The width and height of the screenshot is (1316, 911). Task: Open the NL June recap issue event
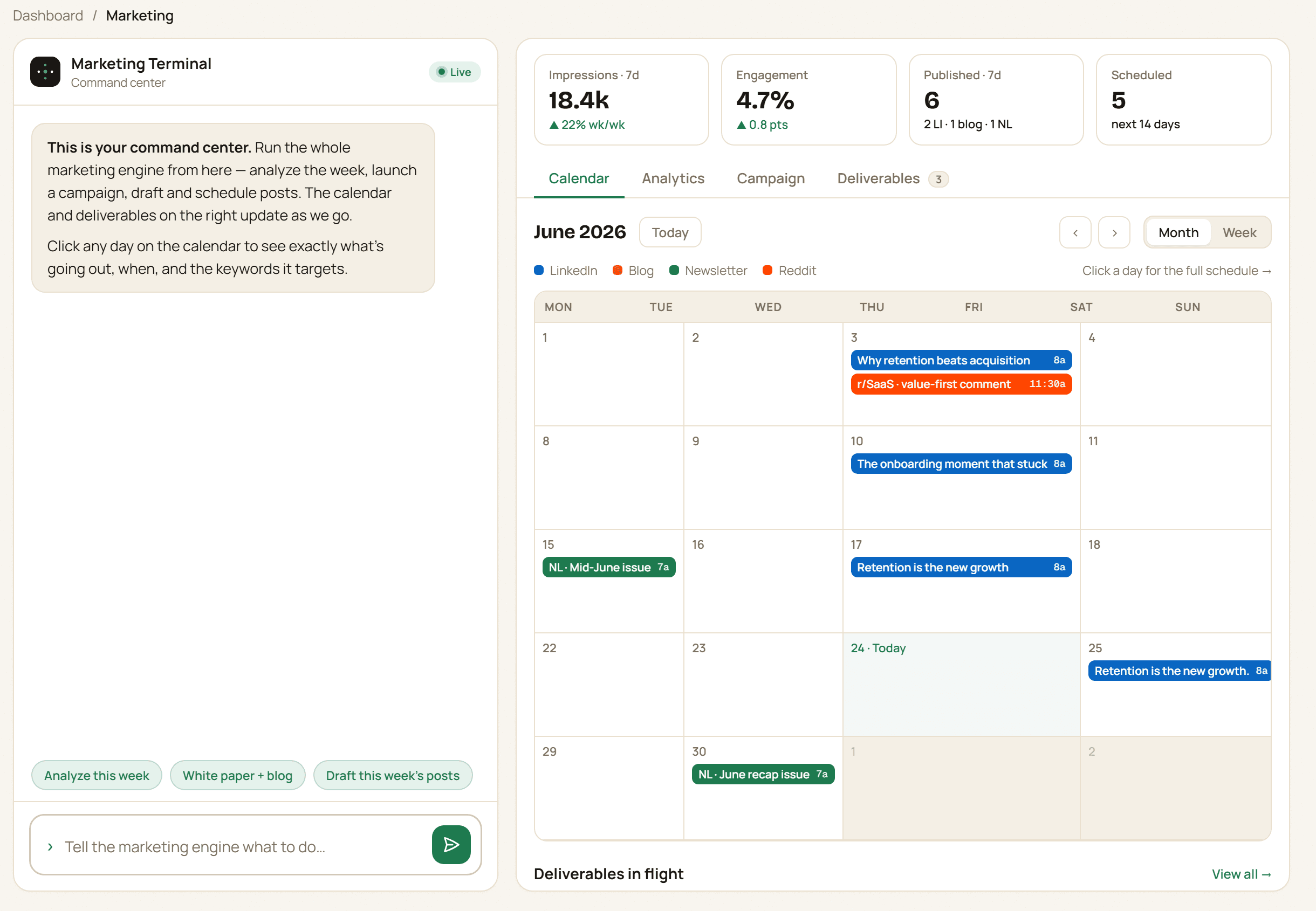pyautogui.click(x=763, y=774)
